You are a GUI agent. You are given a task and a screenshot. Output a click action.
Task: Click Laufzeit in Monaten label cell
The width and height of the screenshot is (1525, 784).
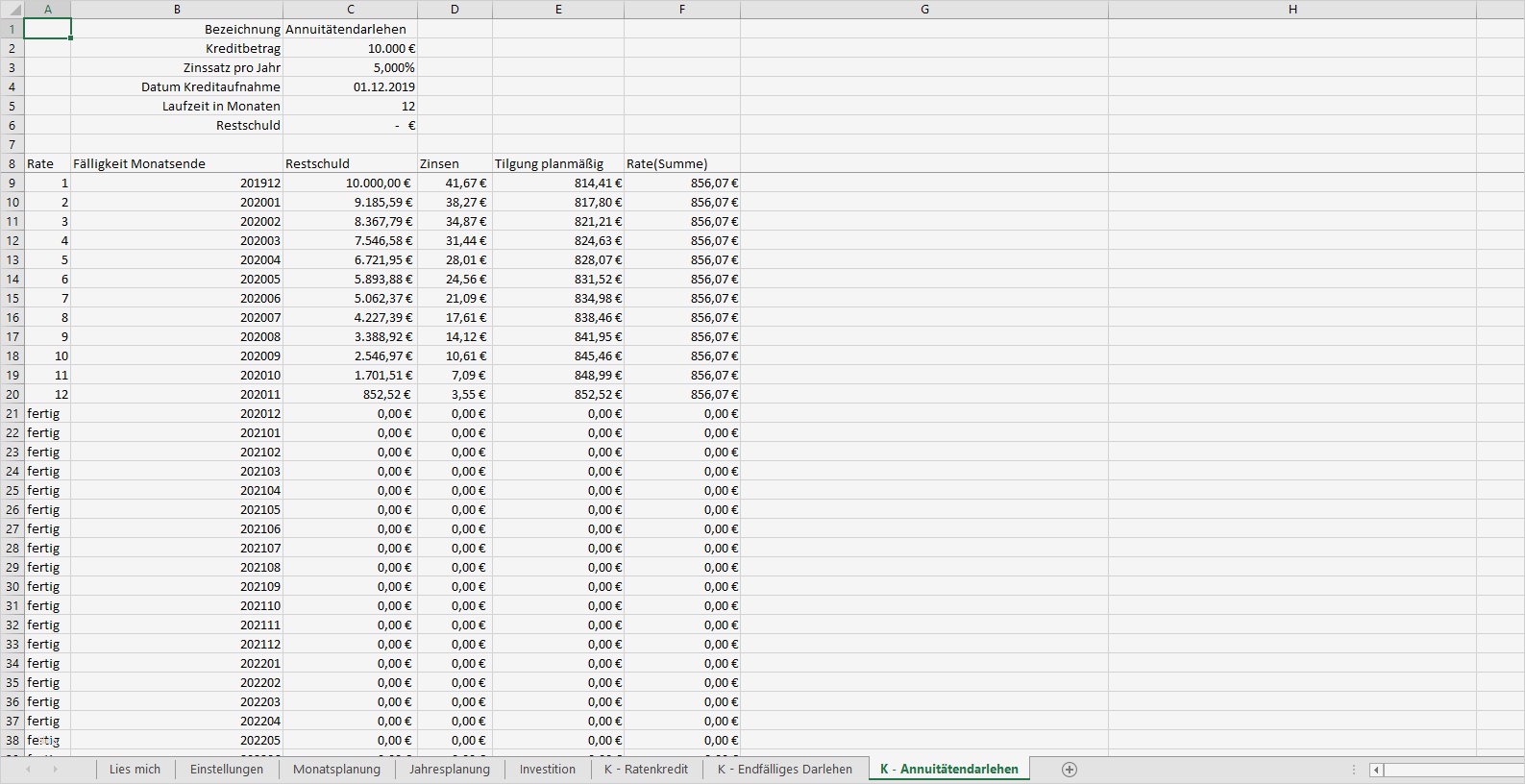(177, 106)
